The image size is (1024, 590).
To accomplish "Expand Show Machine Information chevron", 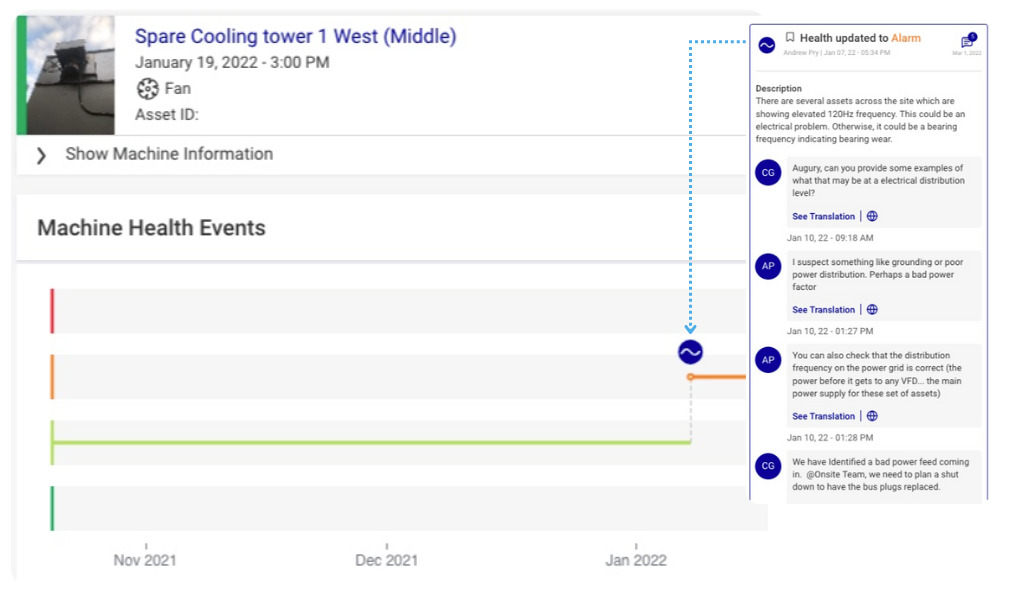I will click(x=41, y=156).
